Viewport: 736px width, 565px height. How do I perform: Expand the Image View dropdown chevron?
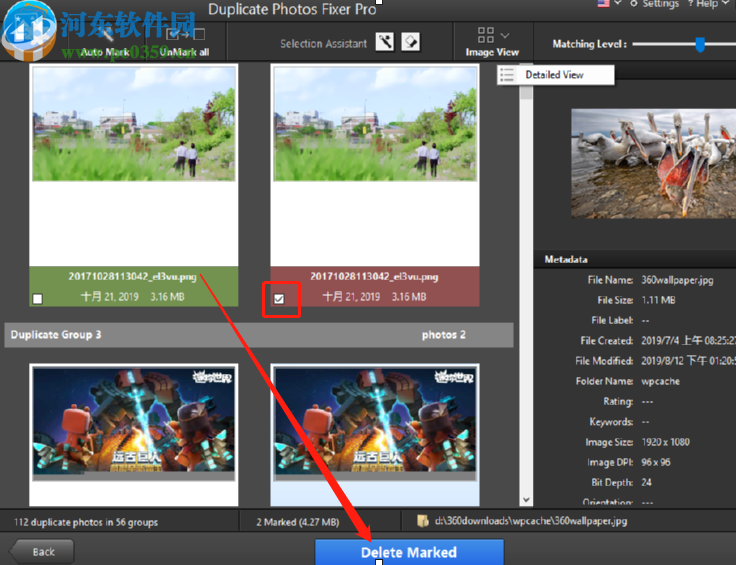505,35
